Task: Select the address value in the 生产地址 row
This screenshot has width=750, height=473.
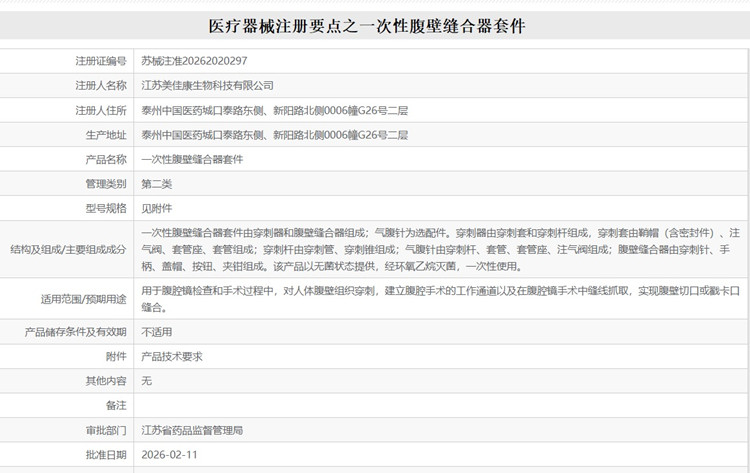Action: coord(275,135)
